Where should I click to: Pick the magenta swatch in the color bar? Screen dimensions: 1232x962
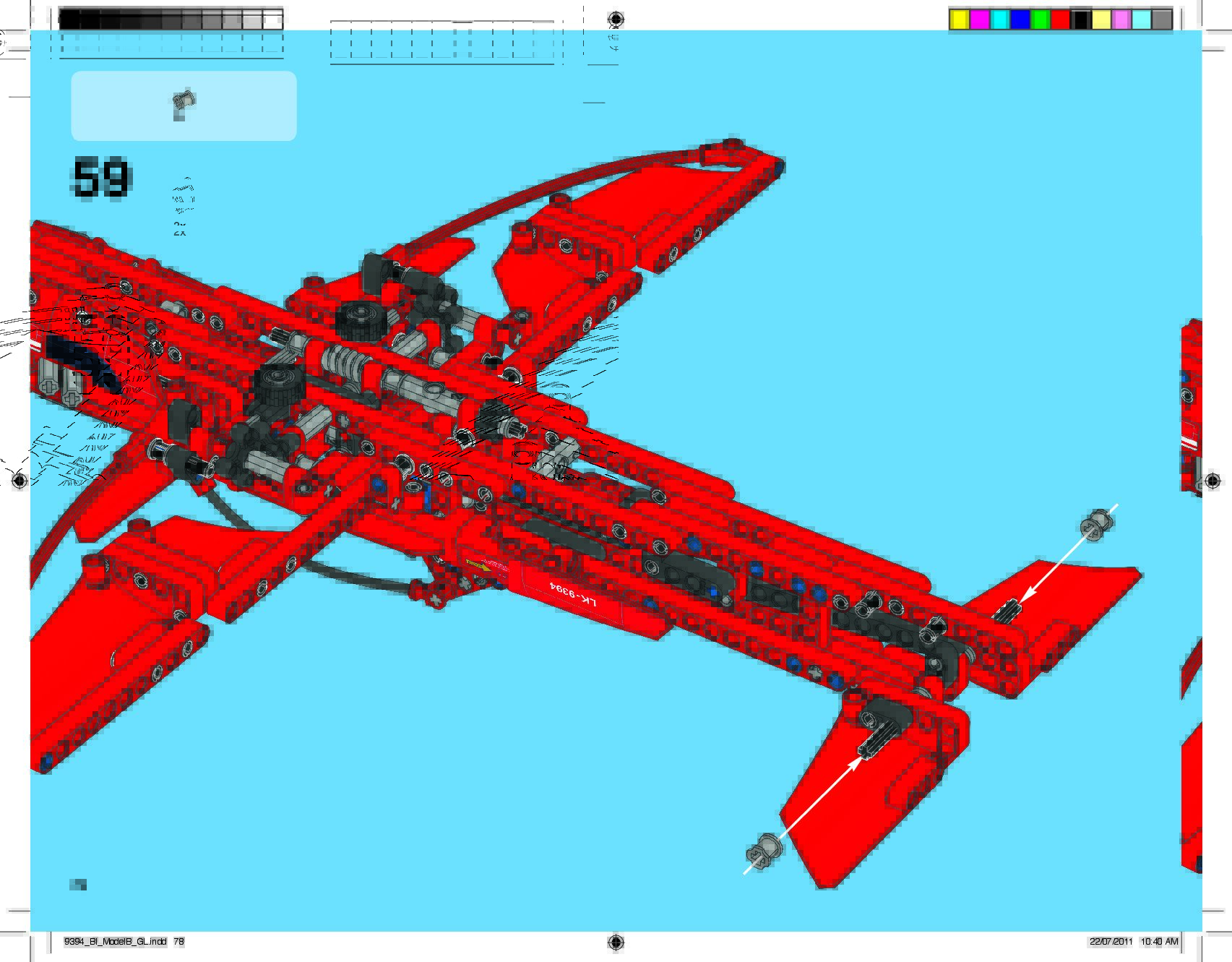tap(979, 20)
